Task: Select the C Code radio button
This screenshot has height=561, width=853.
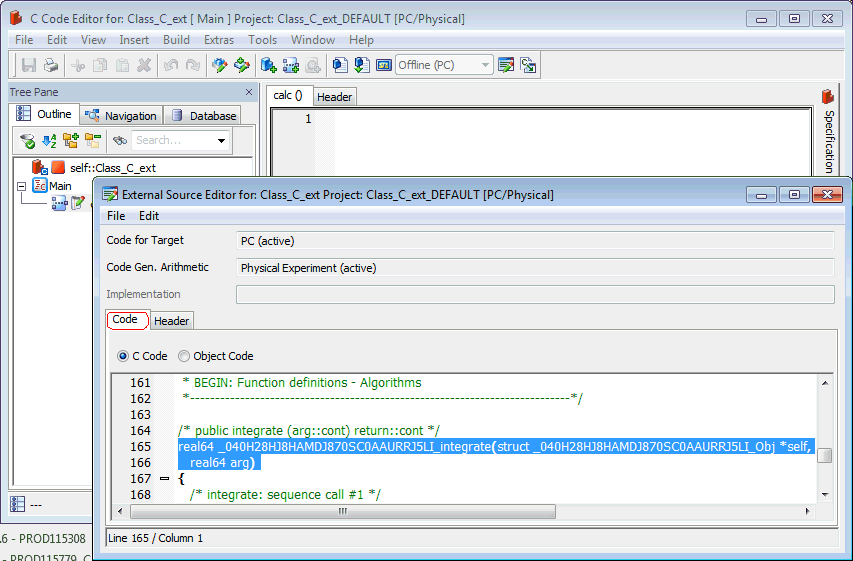Action: point(123,356)
